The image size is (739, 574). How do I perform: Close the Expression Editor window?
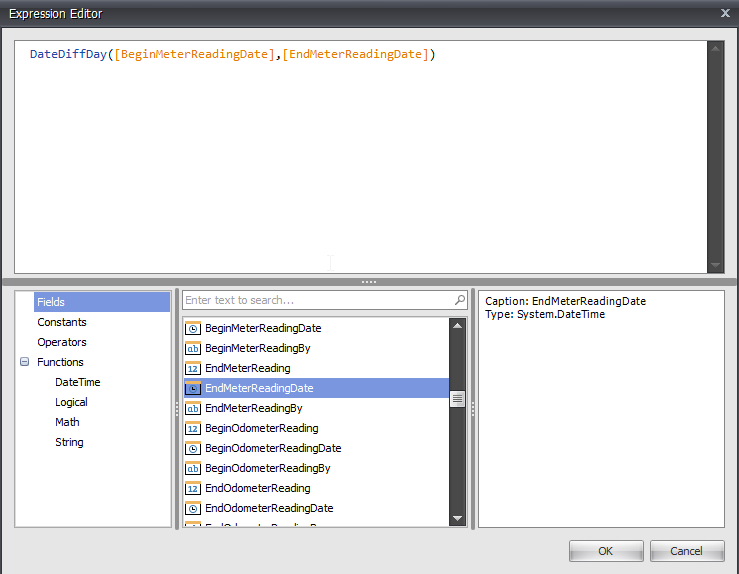(x=725, y=13)
